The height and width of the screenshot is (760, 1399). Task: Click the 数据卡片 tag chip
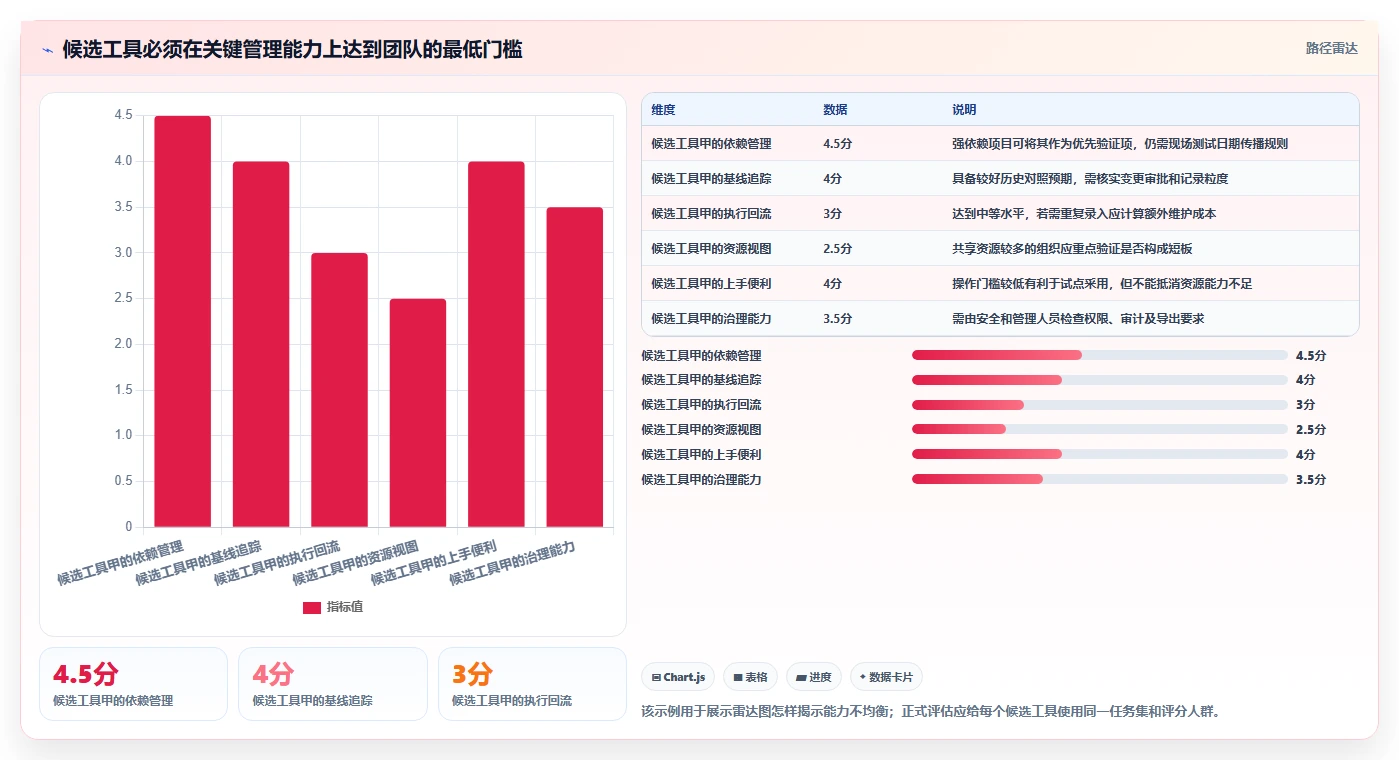pyautogui.click(x=887, y=677)
